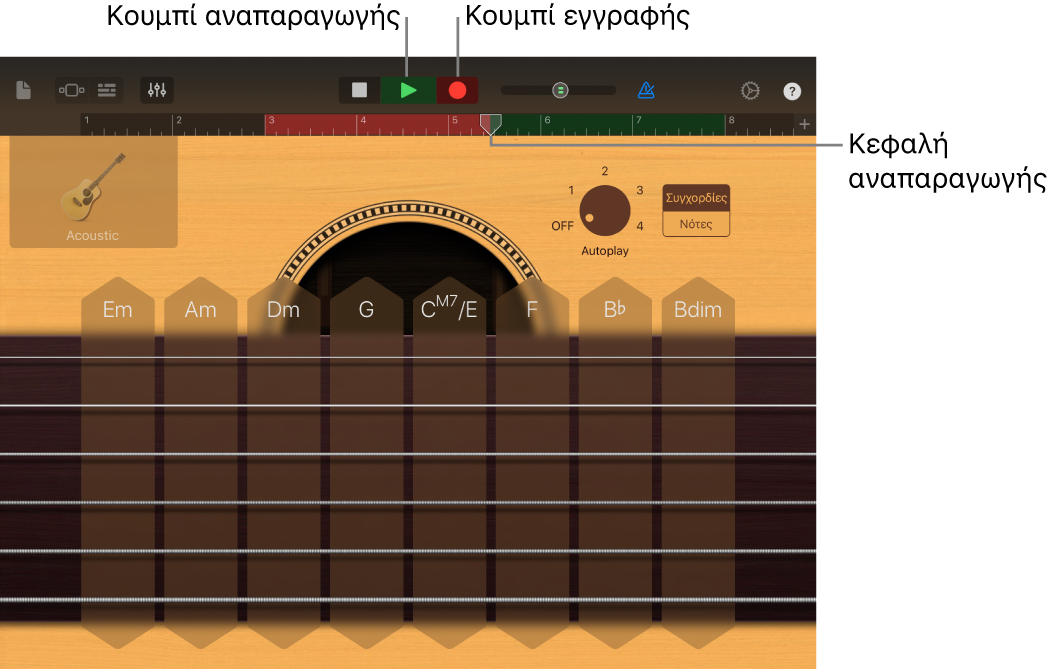Open the track controls mixer

click(157, 90)
